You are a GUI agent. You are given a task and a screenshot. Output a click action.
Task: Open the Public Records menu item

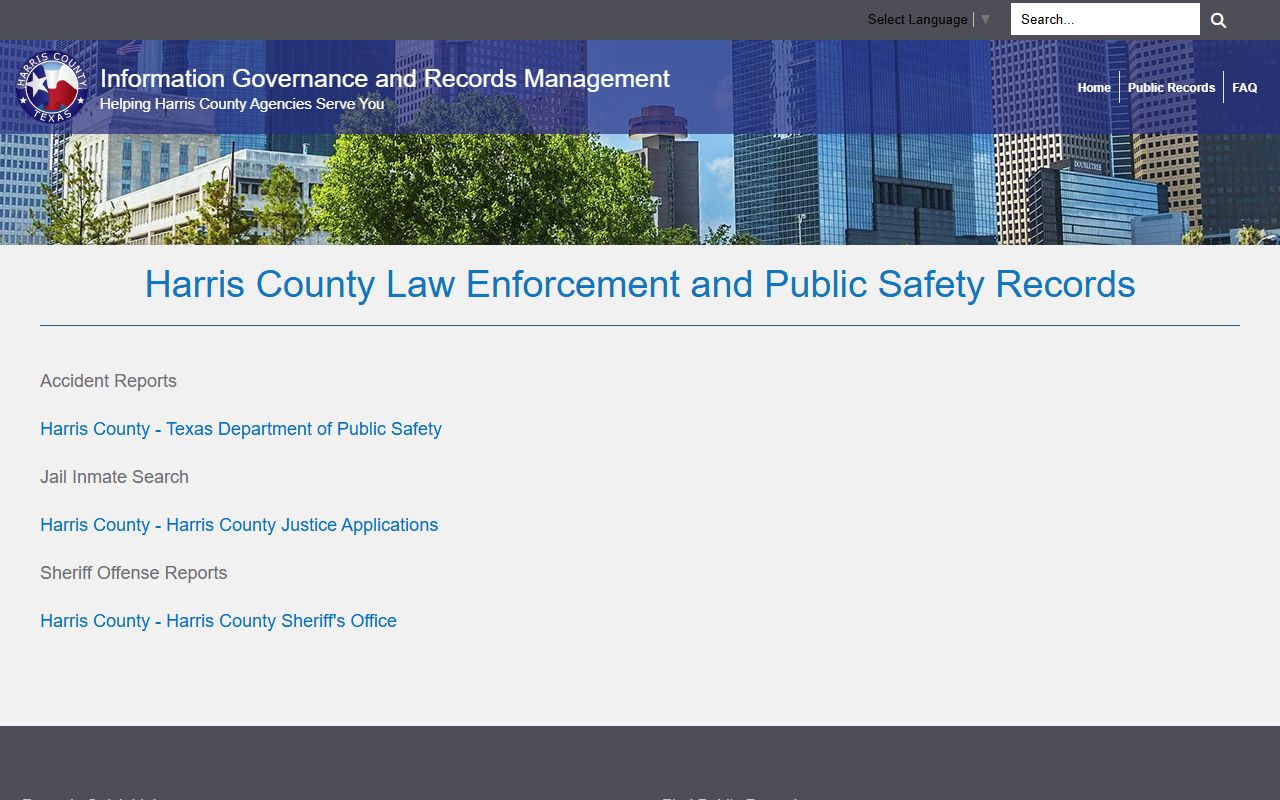(1171, 88)
